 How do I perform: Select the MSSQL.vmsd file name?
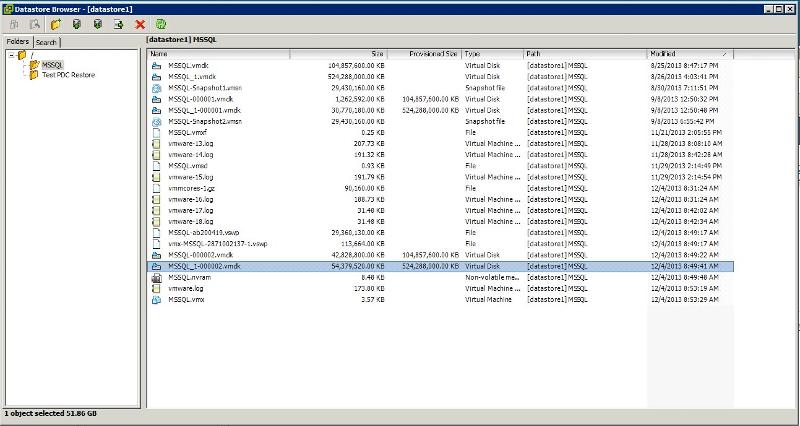tap(188, 166)
